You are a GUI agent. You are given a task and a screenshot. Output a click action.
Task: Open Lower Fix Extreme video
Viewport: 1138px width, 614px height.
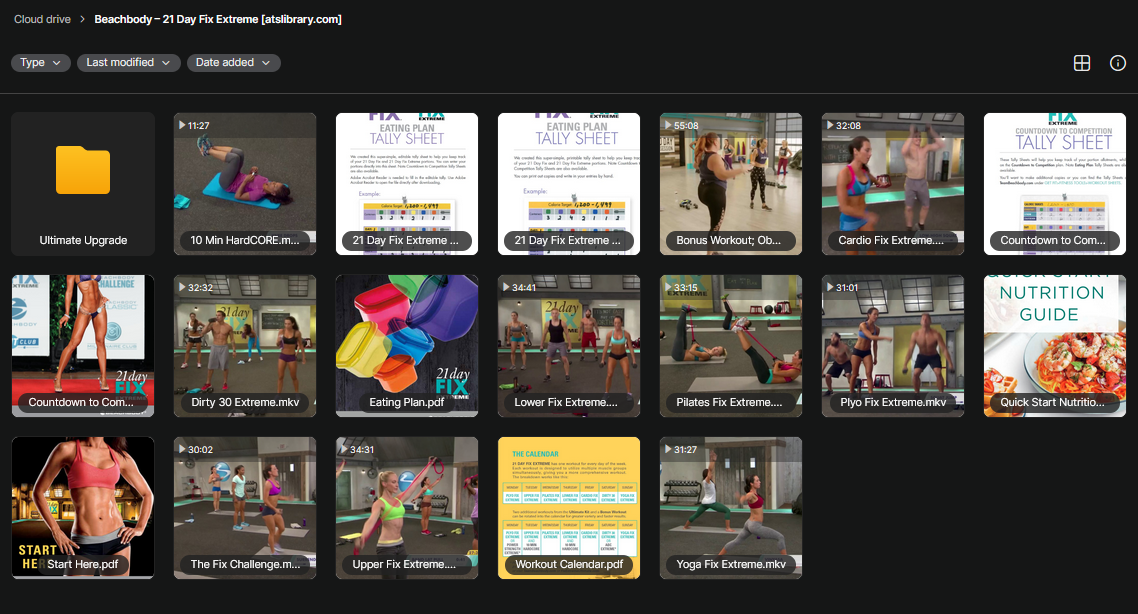[x=569, y=346]
